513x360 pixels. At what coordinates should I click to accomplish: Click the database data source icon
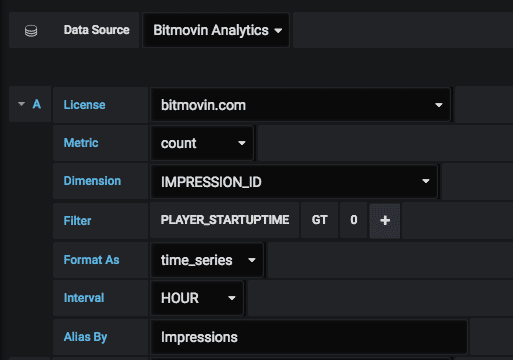pos(31,31)
